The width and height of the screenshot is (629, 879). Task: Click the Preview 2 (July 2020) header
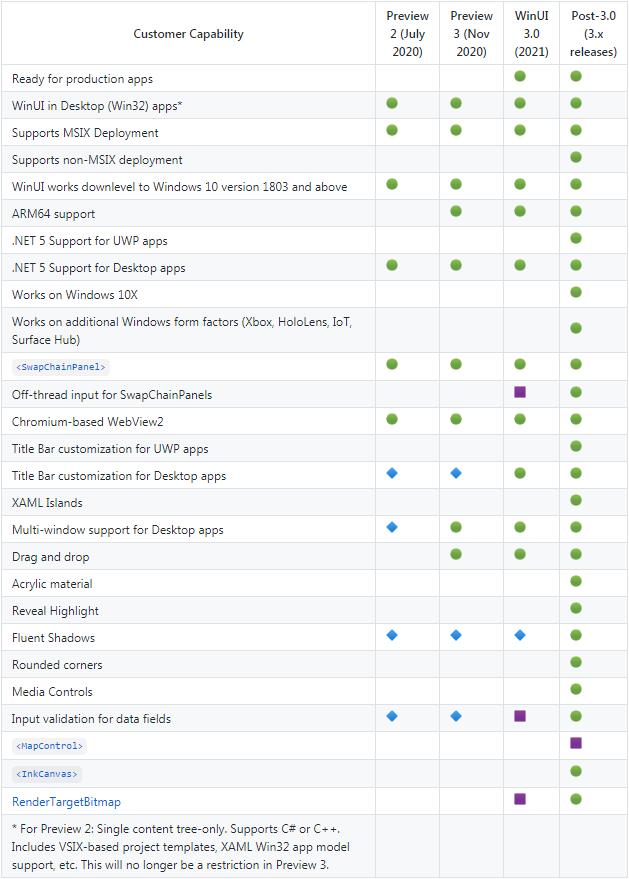(x=407, y=34)
